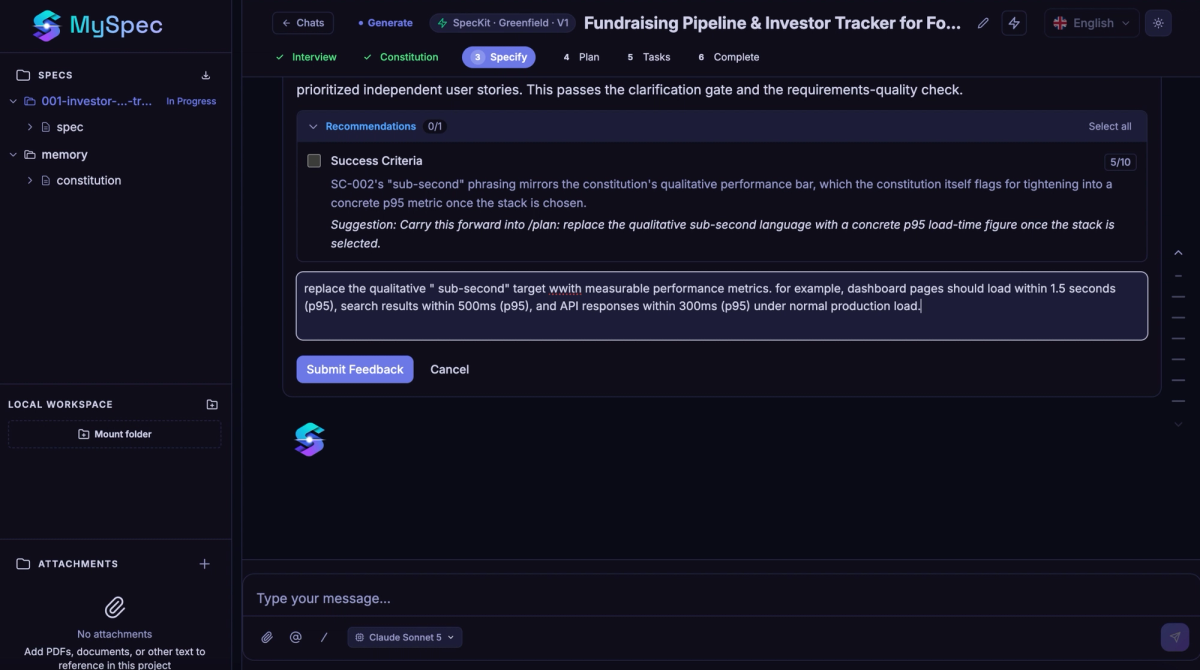1200x670 pixels.
Task: Click the folder icon beside SPECS heading
Action: click(x=23, y=75)
